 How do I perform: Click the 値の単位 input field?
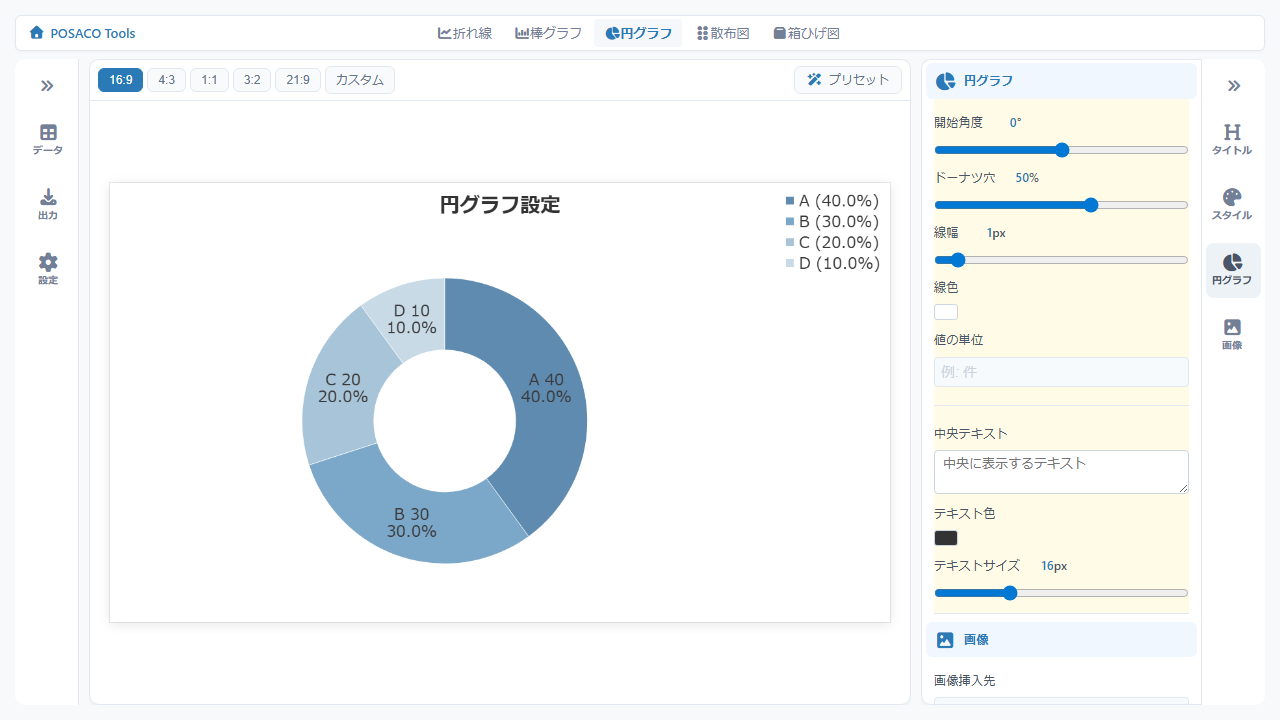(x=1060, y=372)
